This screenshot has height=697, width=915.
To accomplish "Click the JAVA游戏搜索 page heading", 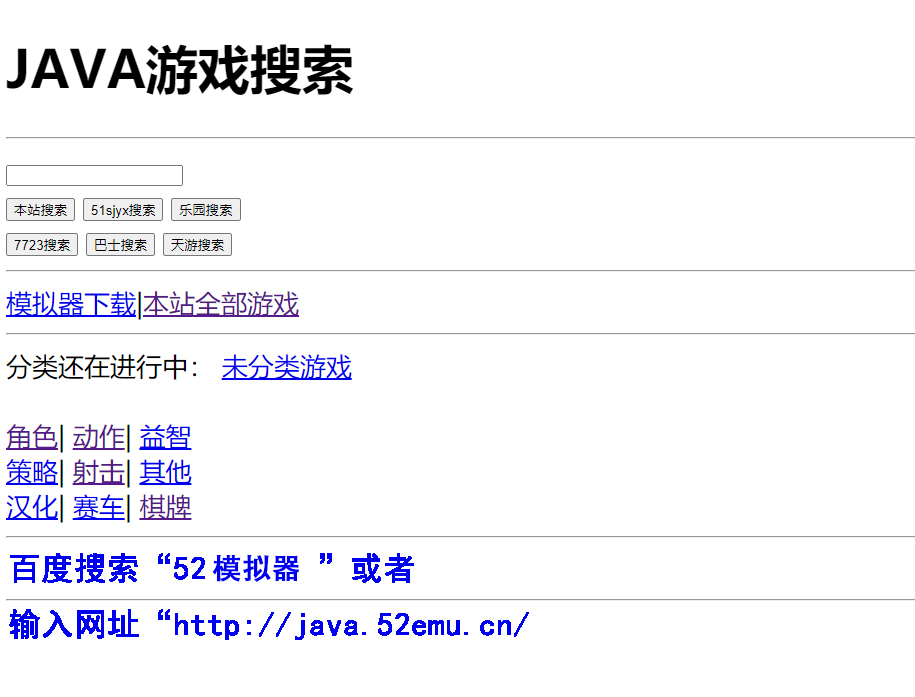I will pyautogui.click(x=180, y=70).
